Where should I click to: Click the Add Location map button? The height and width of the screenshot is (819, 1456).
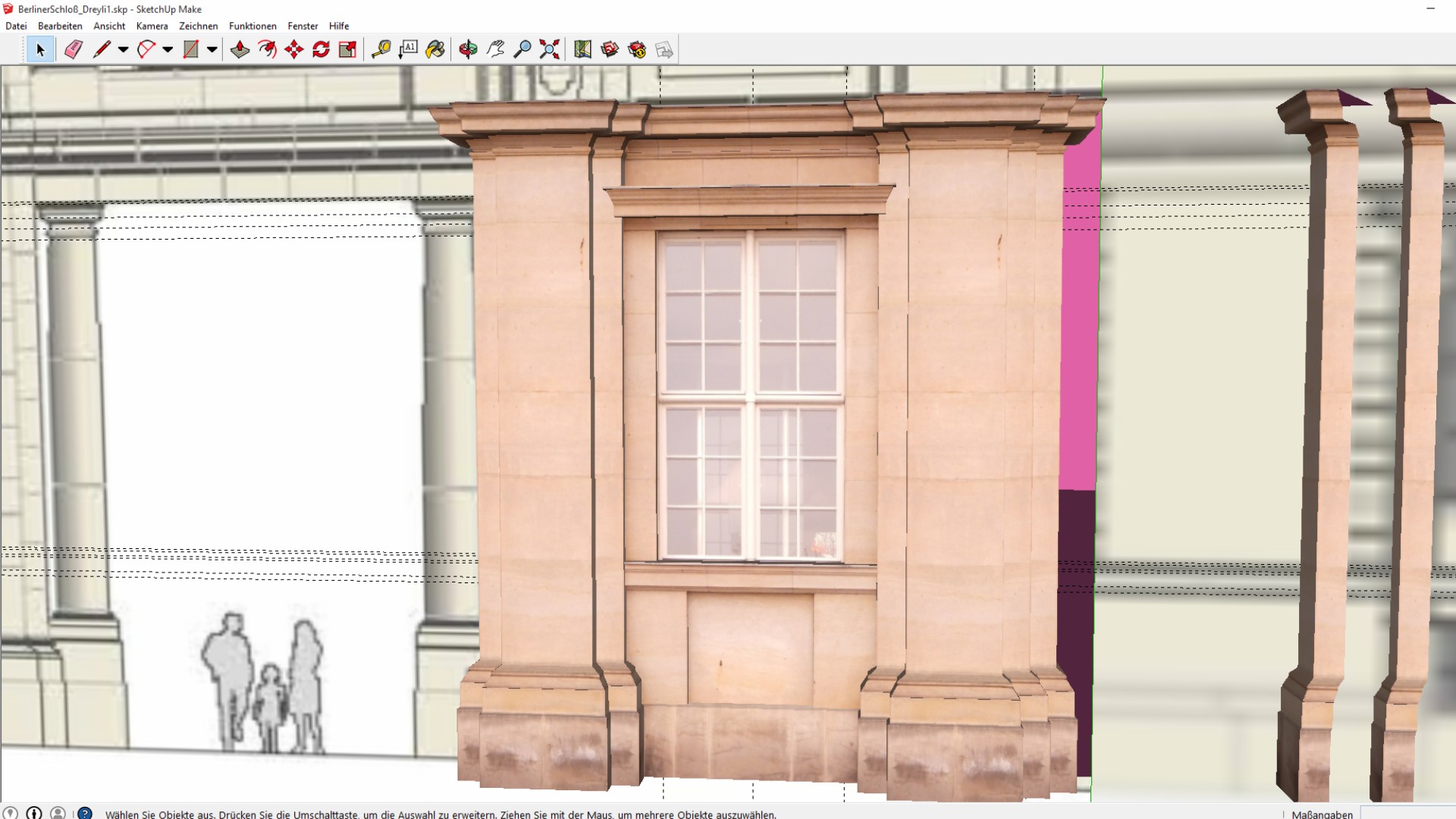(x=582, y=50)
